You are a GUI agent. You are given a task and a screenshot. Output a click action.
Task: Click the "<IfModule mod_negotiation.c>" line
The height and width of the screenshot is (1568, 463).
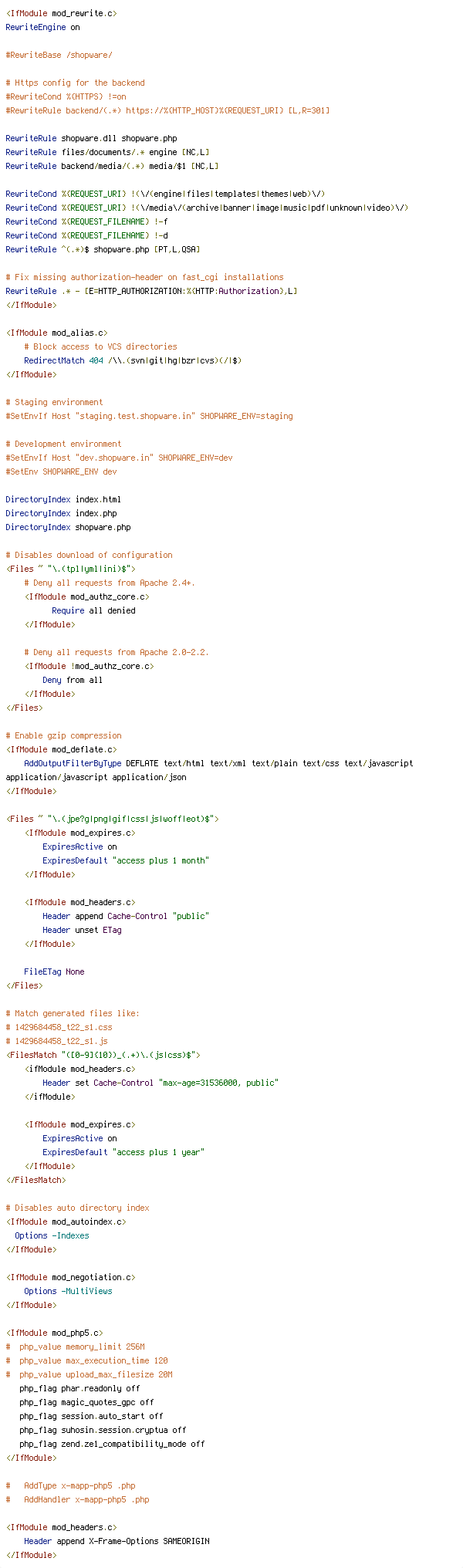[70, 1277]
